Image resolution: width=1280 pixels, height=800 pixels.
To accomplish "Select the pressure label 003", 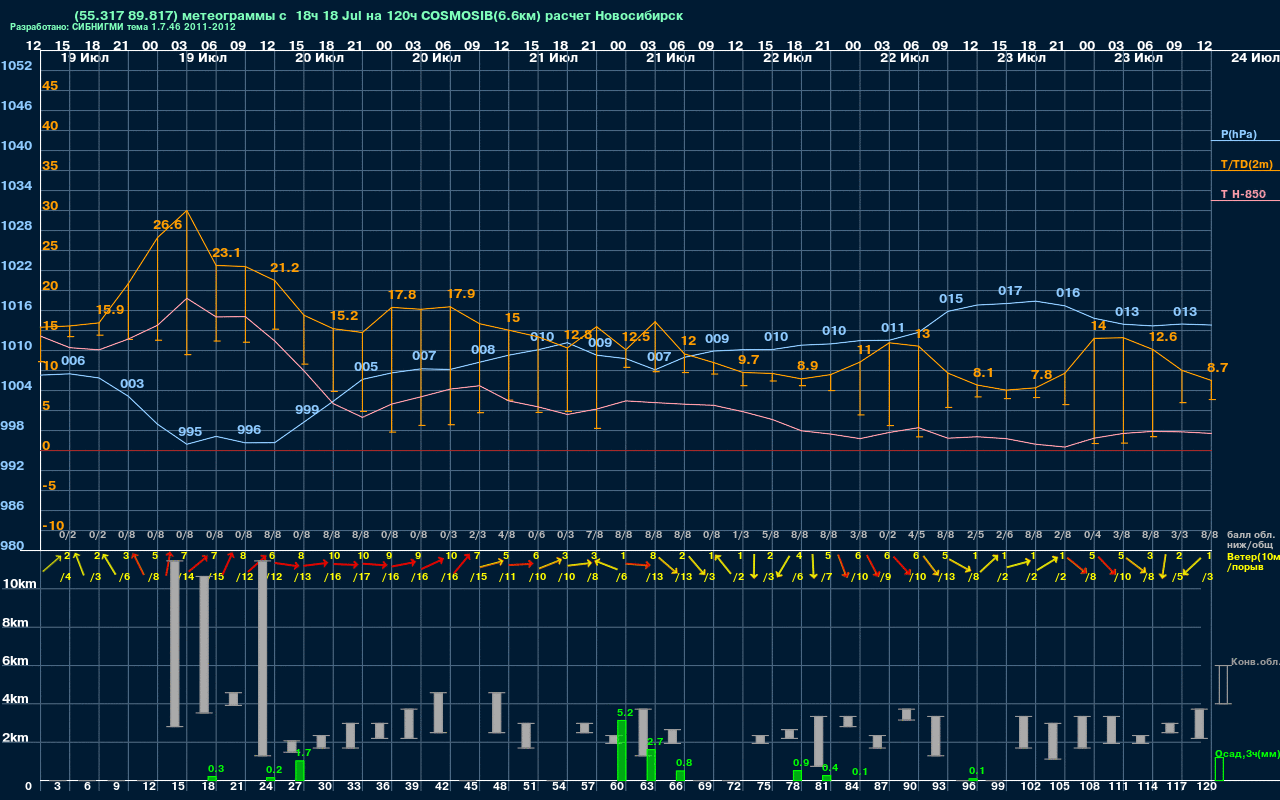I will tap(132, 384).
